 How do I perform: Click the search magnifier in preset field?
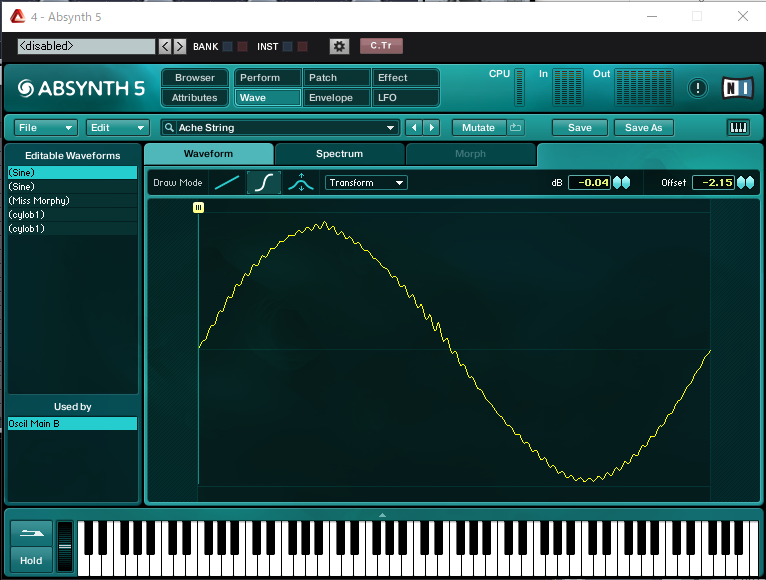click(x=169, y=128)
